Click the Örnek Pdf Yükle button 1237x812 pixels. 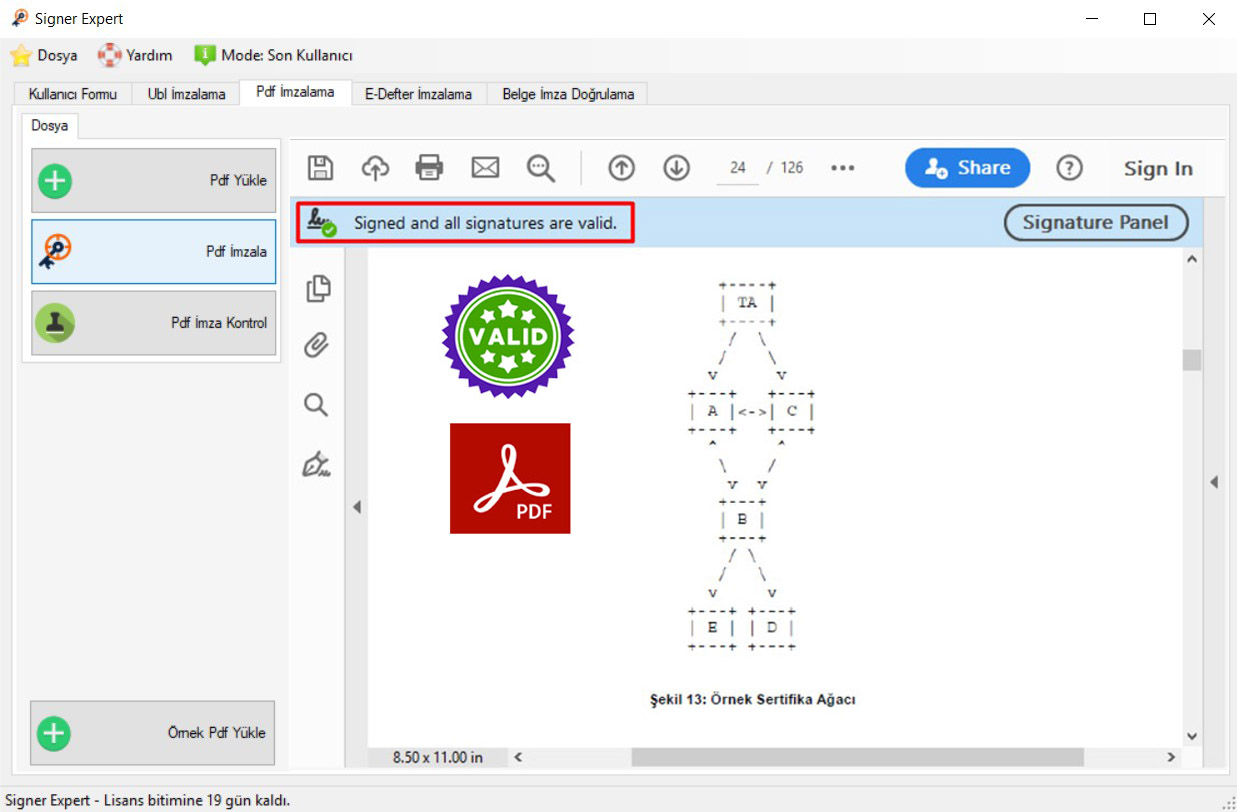point(153,733)
